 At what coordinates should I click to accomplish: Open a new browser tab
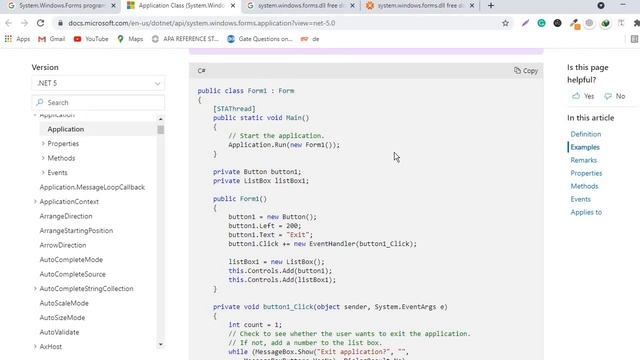[491, 6]
